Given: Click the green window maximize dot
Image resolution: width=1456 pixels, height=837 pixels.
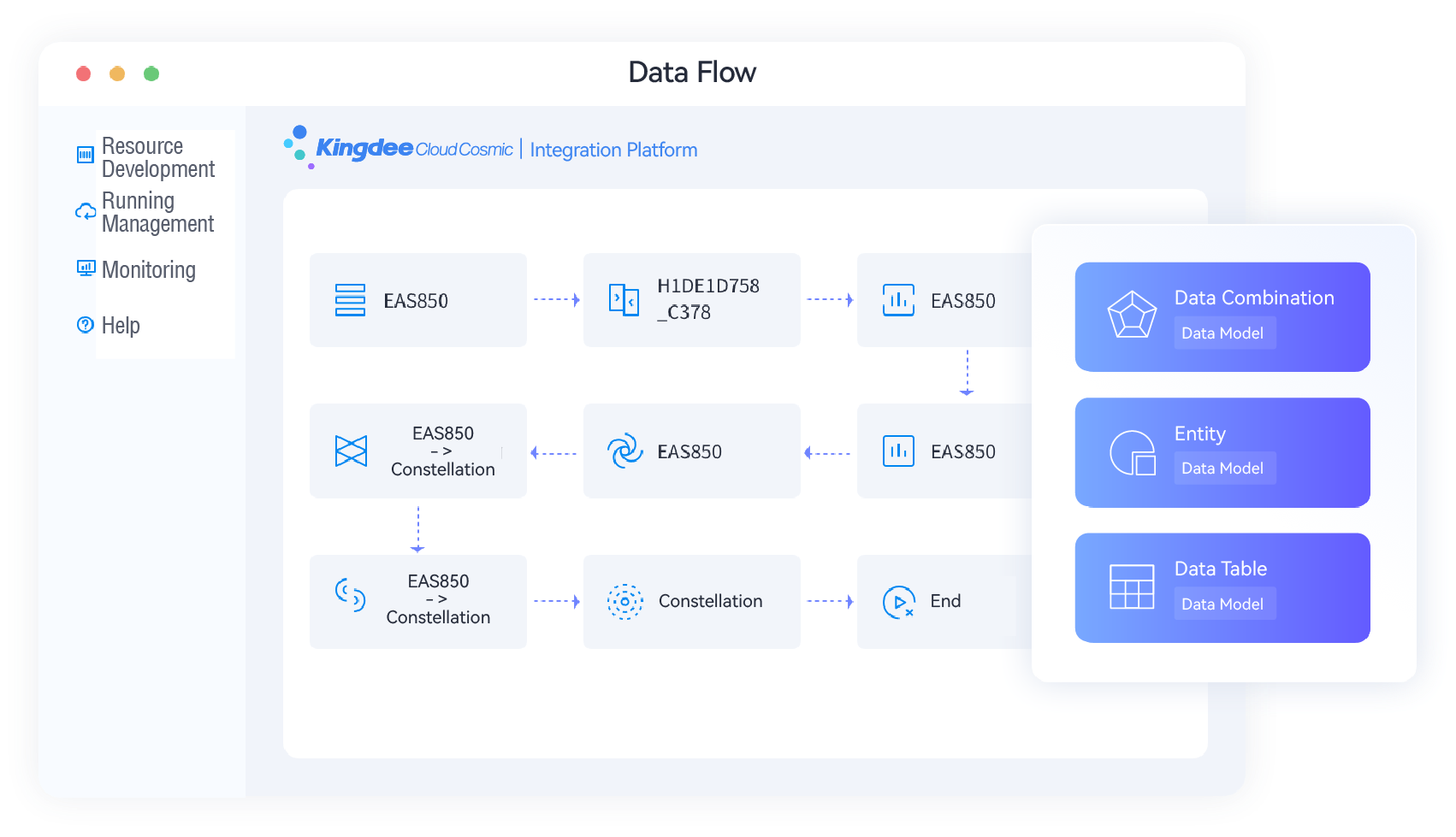Looking at the screenshot, I should pos(151,74).
